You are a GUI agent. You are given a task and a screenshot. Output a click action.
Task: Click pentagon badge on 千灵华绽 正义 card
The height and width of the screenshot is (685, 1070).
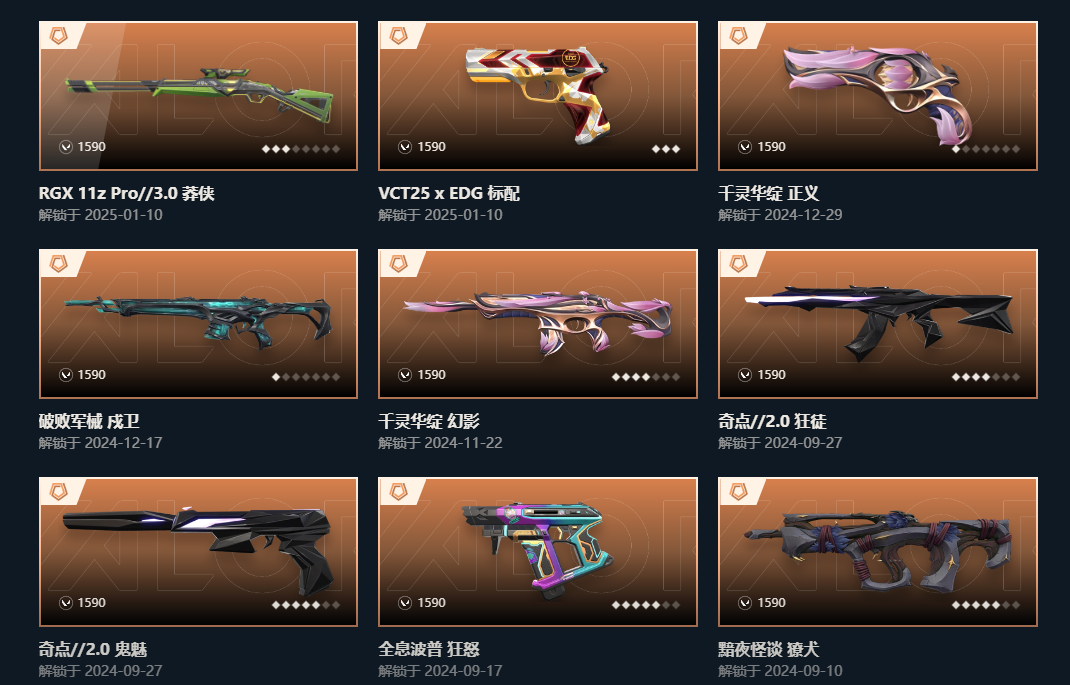pyautogui.click(x=738, y=35)
